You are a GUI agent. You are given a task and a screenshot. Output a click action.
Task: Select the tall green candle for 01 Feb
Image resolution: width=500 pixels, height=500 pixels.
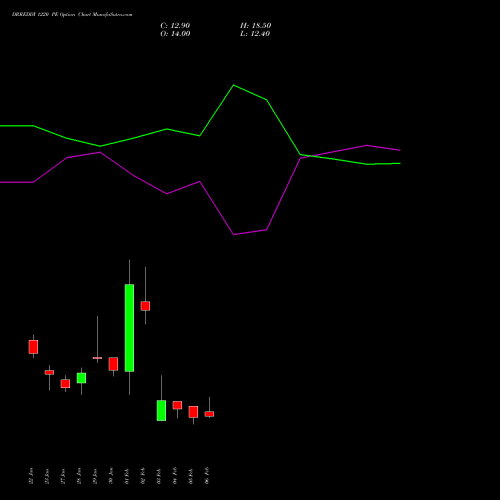129,328
